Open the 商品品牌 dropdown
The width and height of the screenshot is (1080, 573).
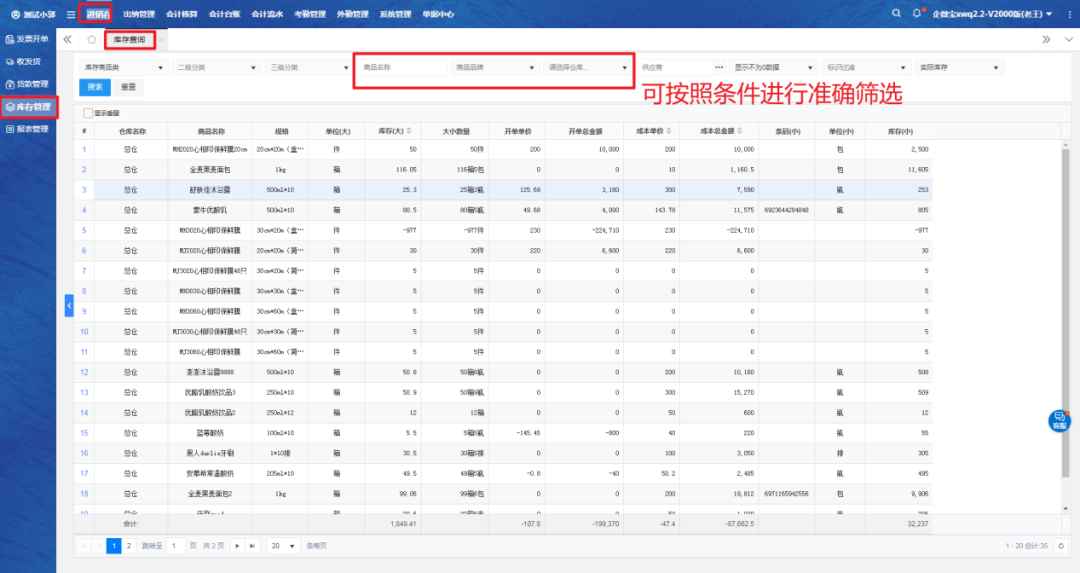tap(496, 68)
